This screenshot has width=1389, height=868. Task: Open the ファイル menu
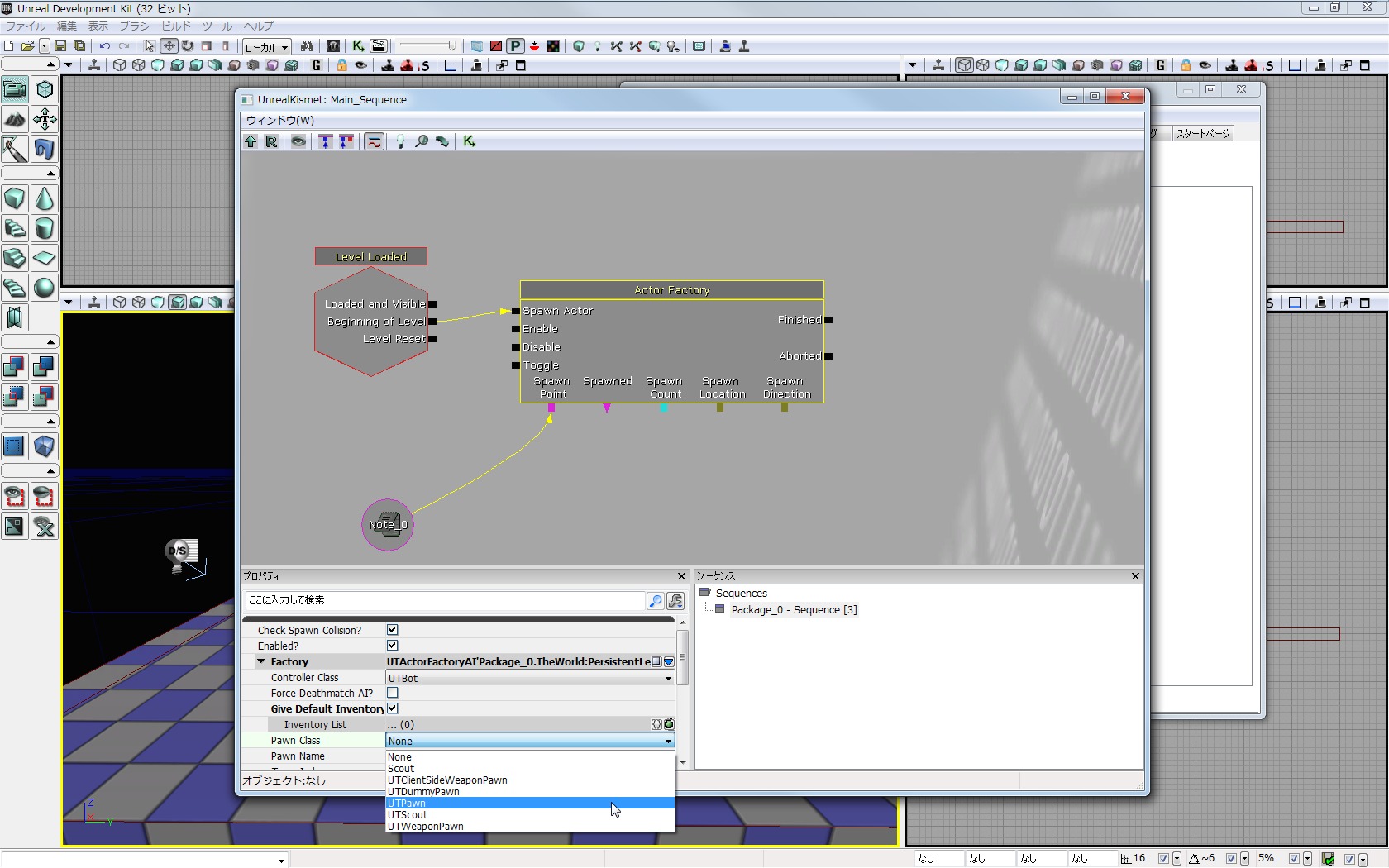[x=26, y=26]
